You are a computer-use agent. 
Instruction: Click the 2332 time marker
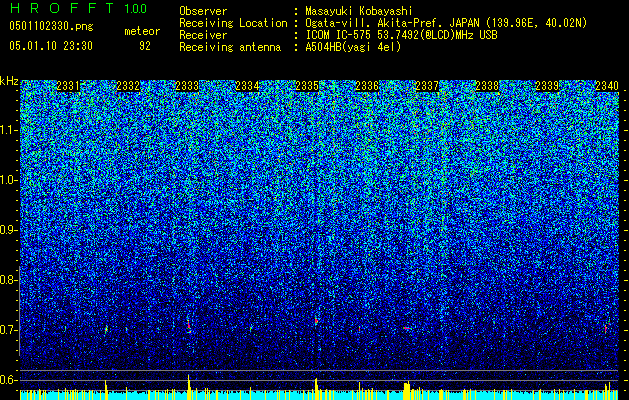[x=128, y=86]
